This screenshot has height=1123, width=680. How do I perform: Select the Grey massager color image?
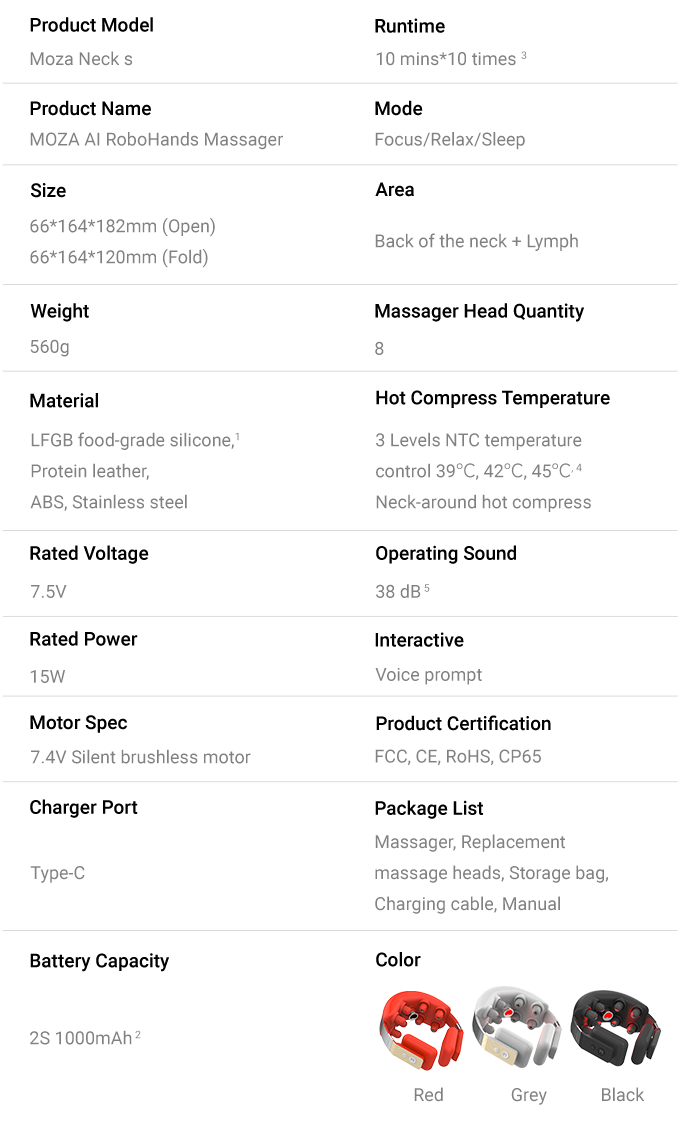point(519,1028)
